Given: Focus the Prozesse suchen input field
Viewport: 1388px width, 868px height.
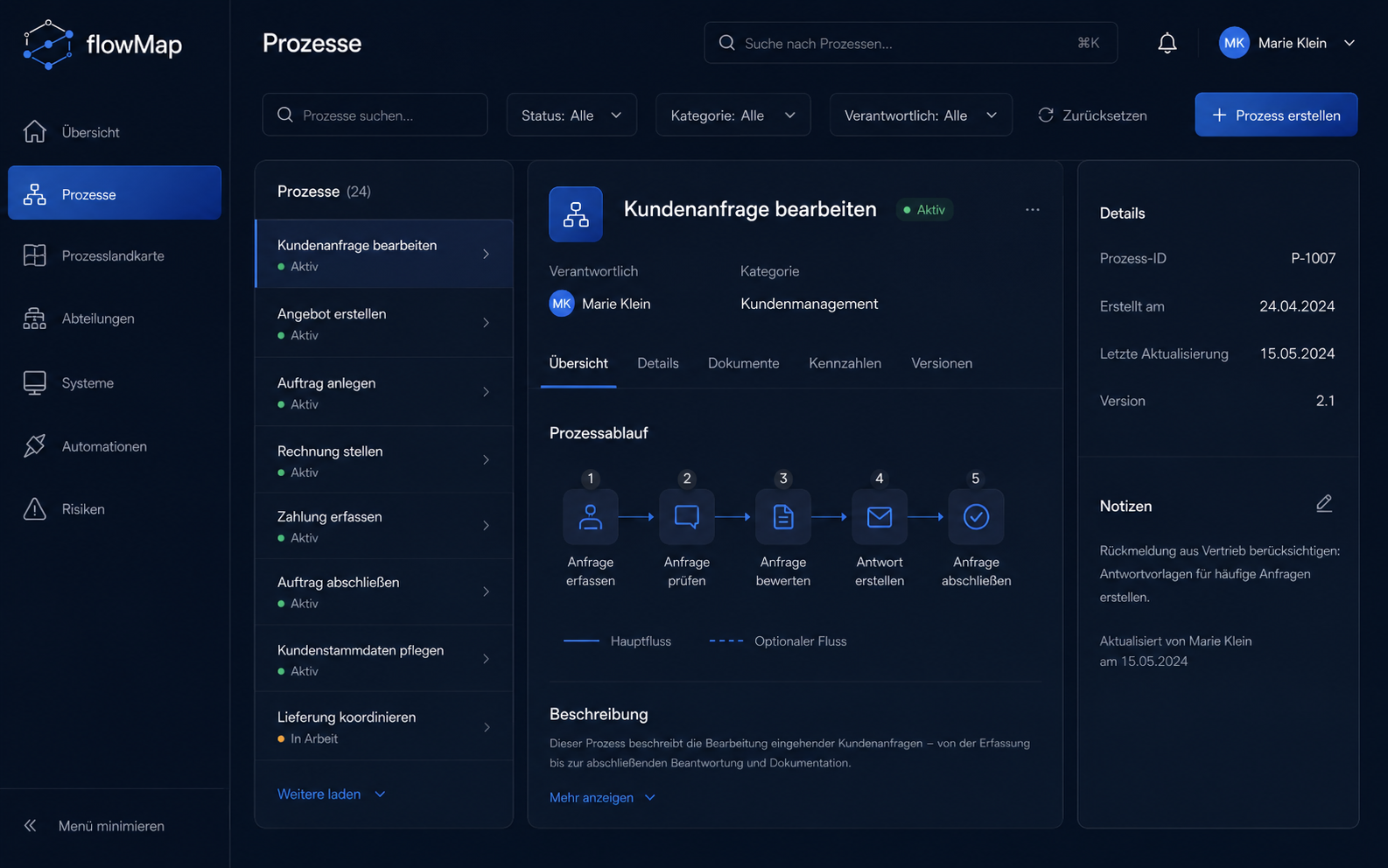Looking at the screenshot, I should tap(375, 115).
